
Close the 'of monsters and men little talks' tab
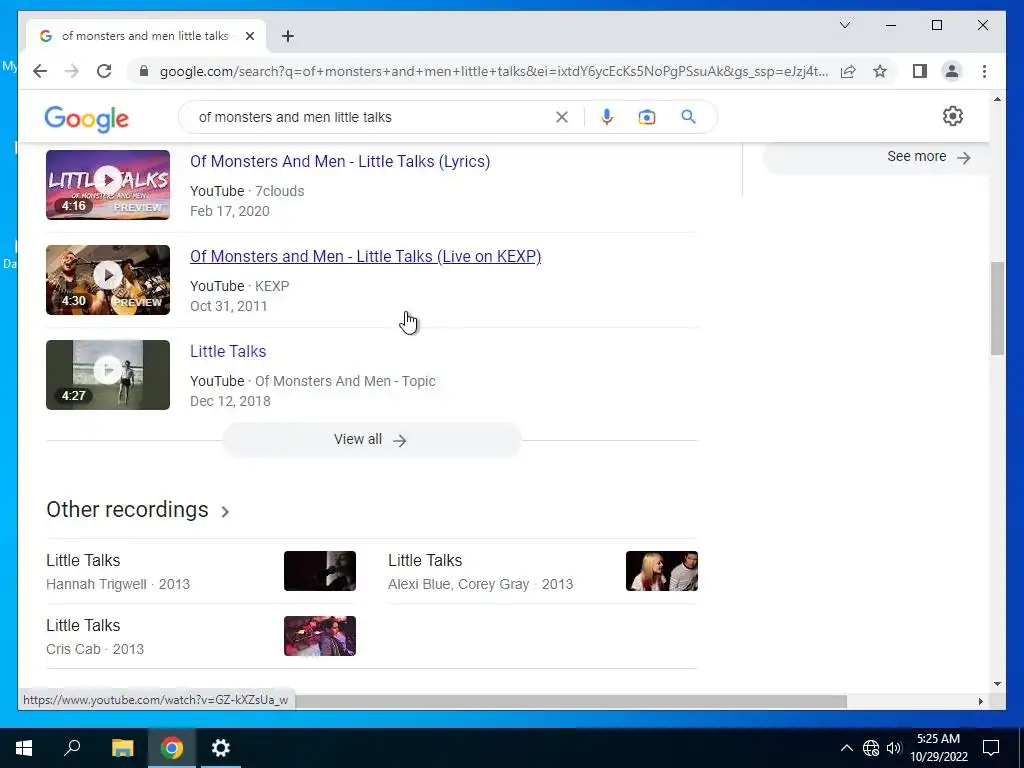point(249,36)
